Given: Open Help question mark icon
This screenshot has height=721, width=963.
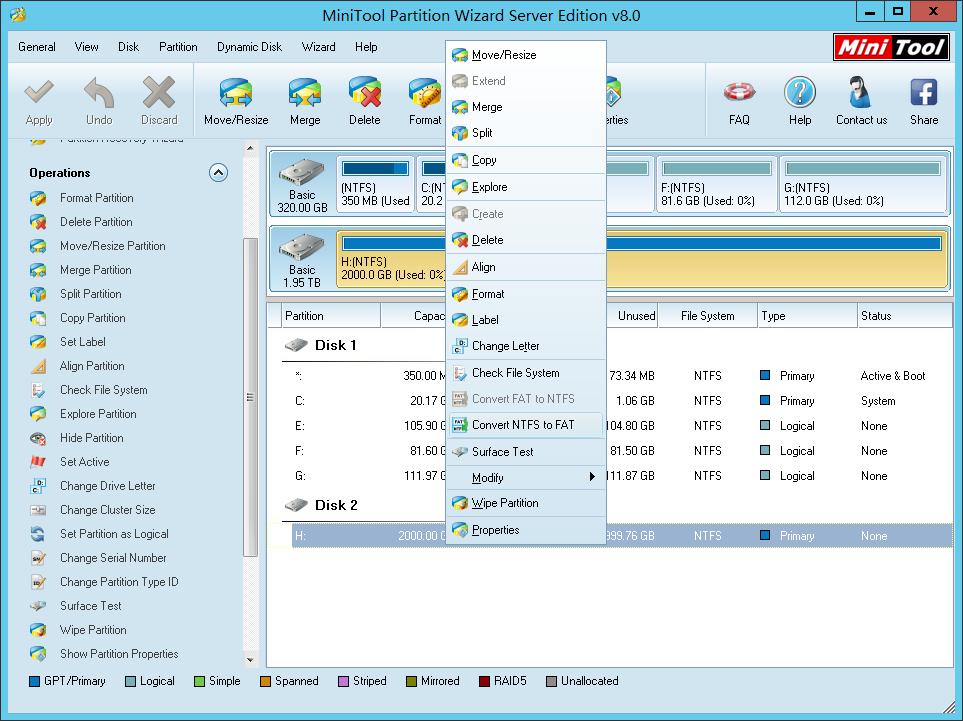Looking at the screenshot, I should 800,93.
